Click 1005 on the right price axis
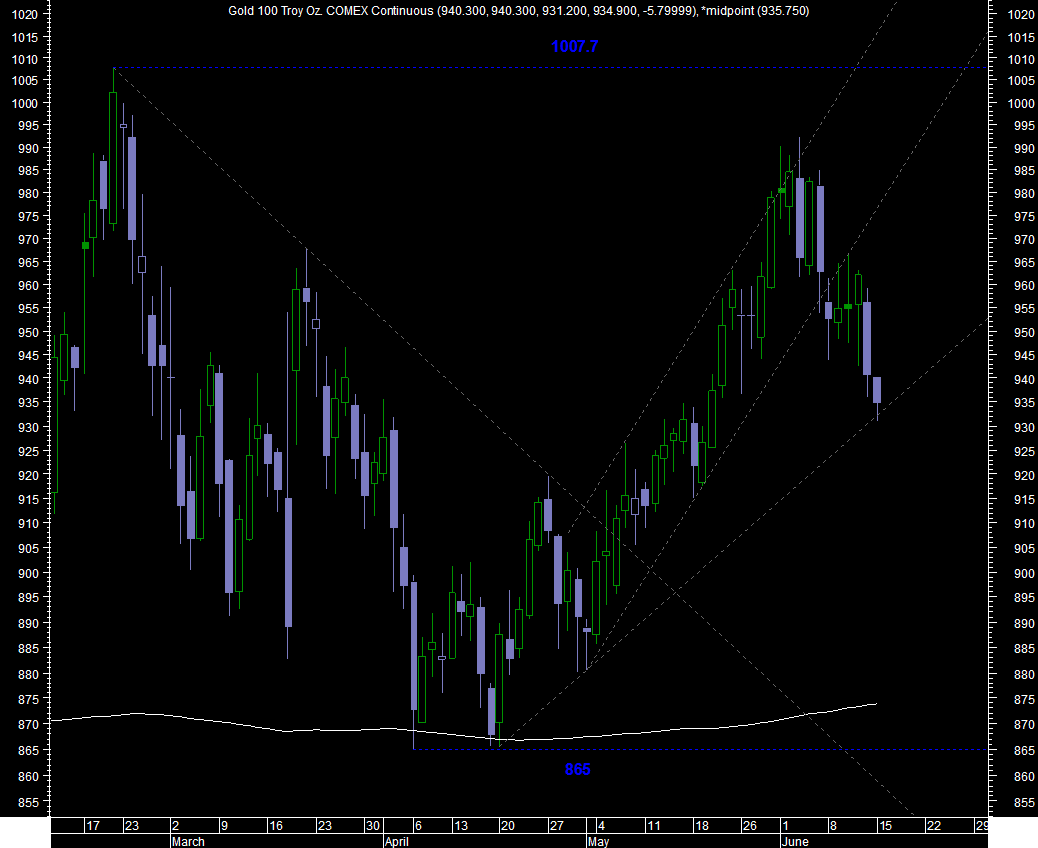Screen dimensions: 1038x848 click(1021, 81)
